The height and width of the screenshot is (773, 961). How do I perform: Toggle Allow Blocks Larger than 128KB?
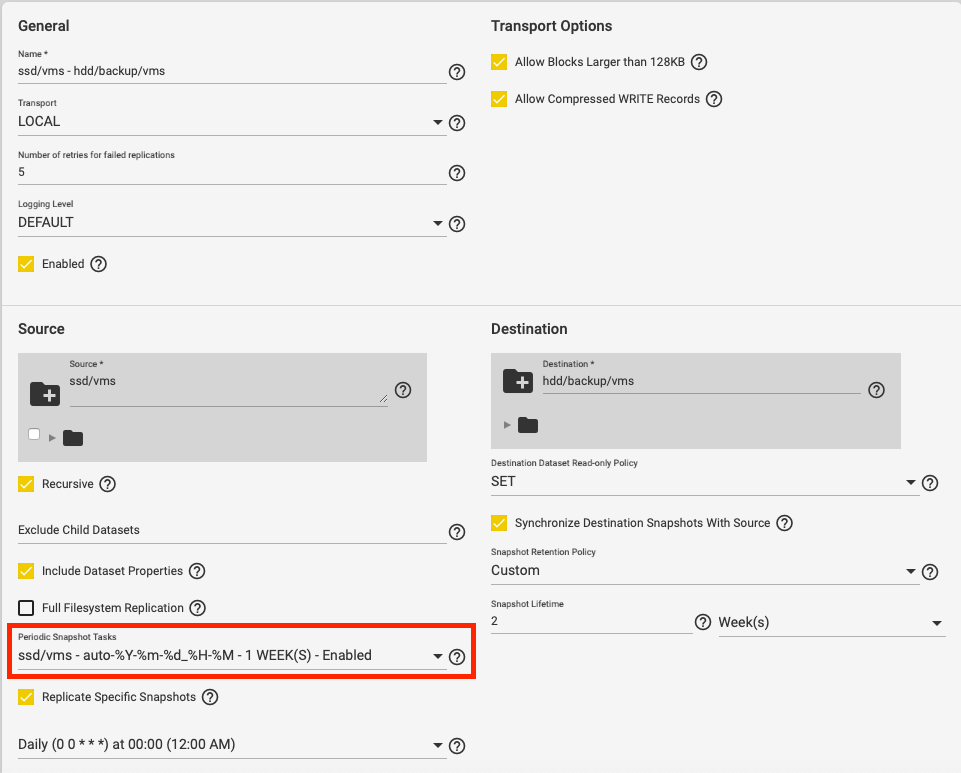pos(500,62)
